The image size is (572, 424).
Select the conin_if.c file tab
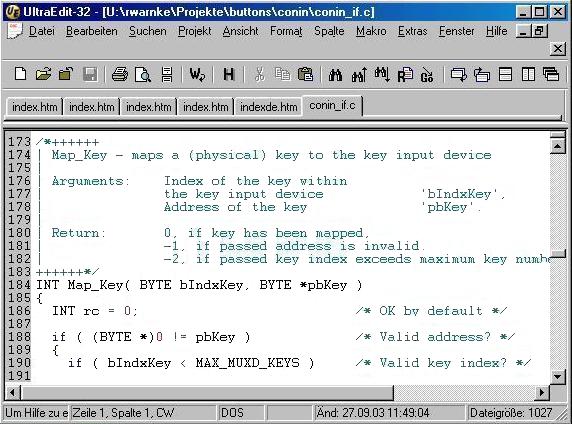(x=332, y=105)
